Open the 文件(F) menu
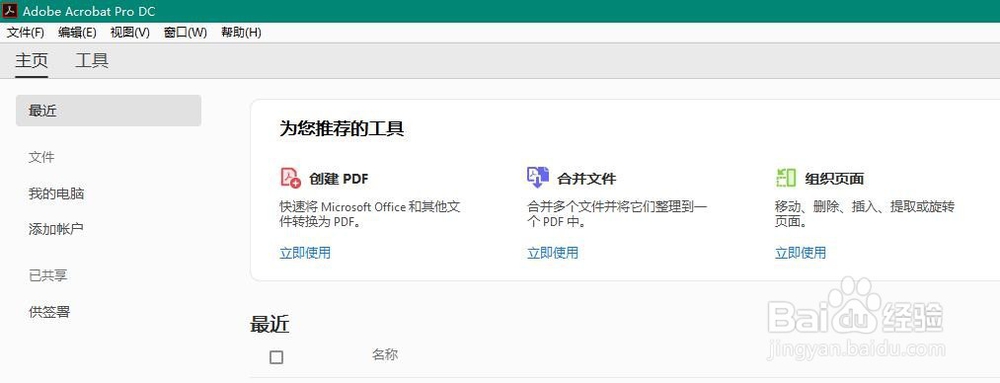1000x383 pixels. pos(26,33)
